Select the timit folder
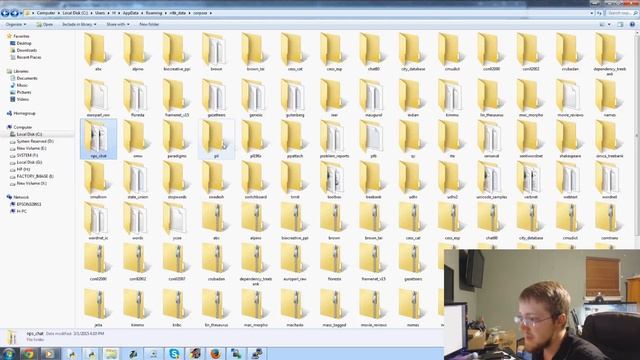The height and width of the screenshot is (360, 640). click(295, 180)
